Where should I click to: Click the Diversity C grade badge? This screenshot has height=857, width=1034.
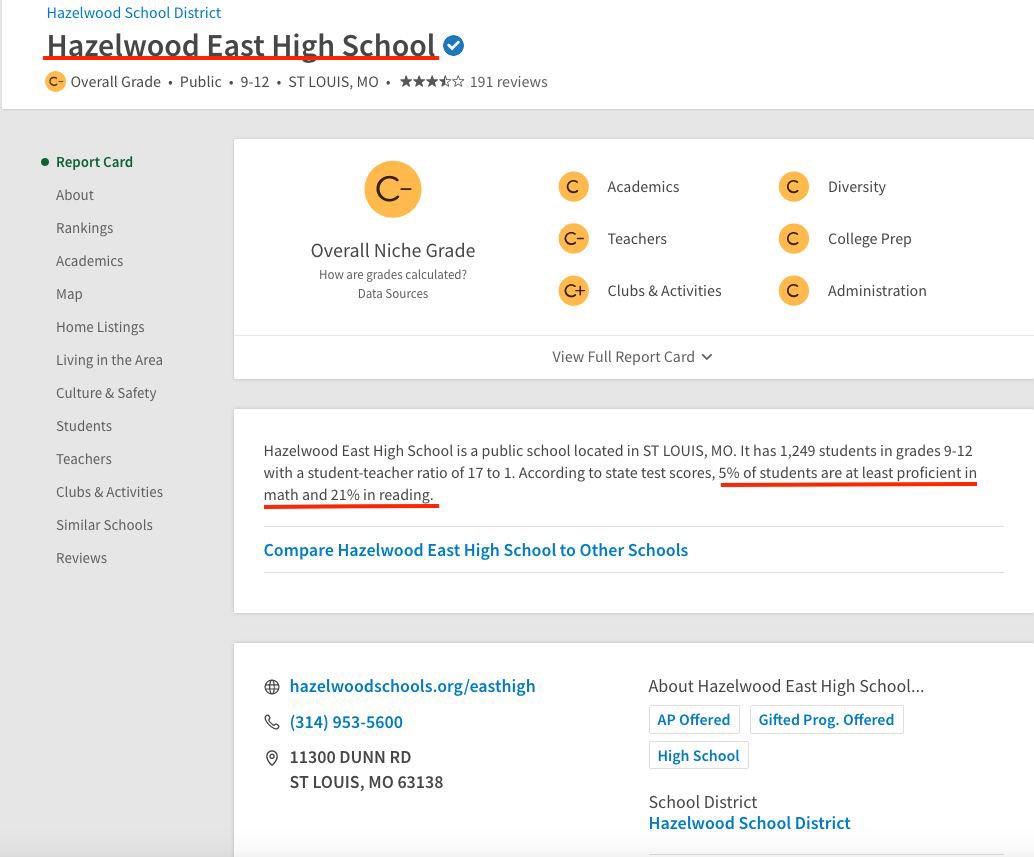pos(793,187)
